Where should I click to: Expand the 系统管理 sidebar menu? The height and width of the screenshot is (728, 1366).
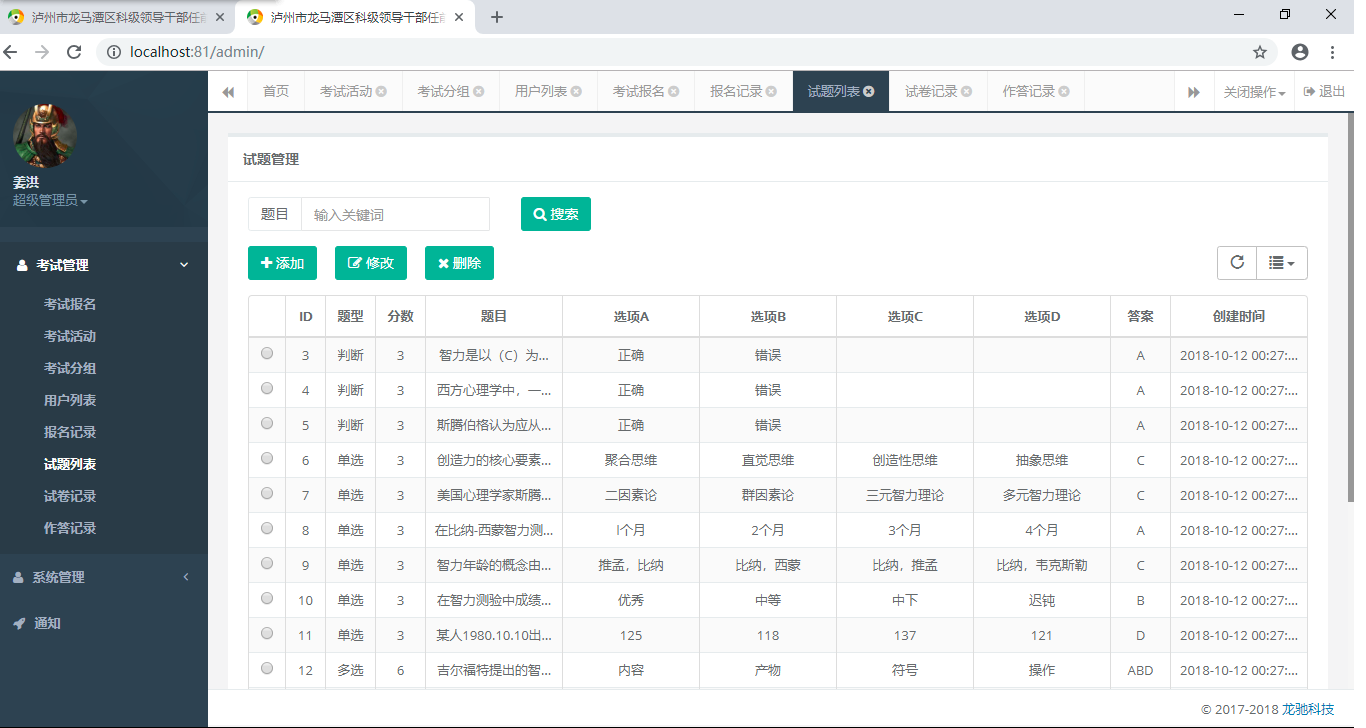tap(58, 577)
